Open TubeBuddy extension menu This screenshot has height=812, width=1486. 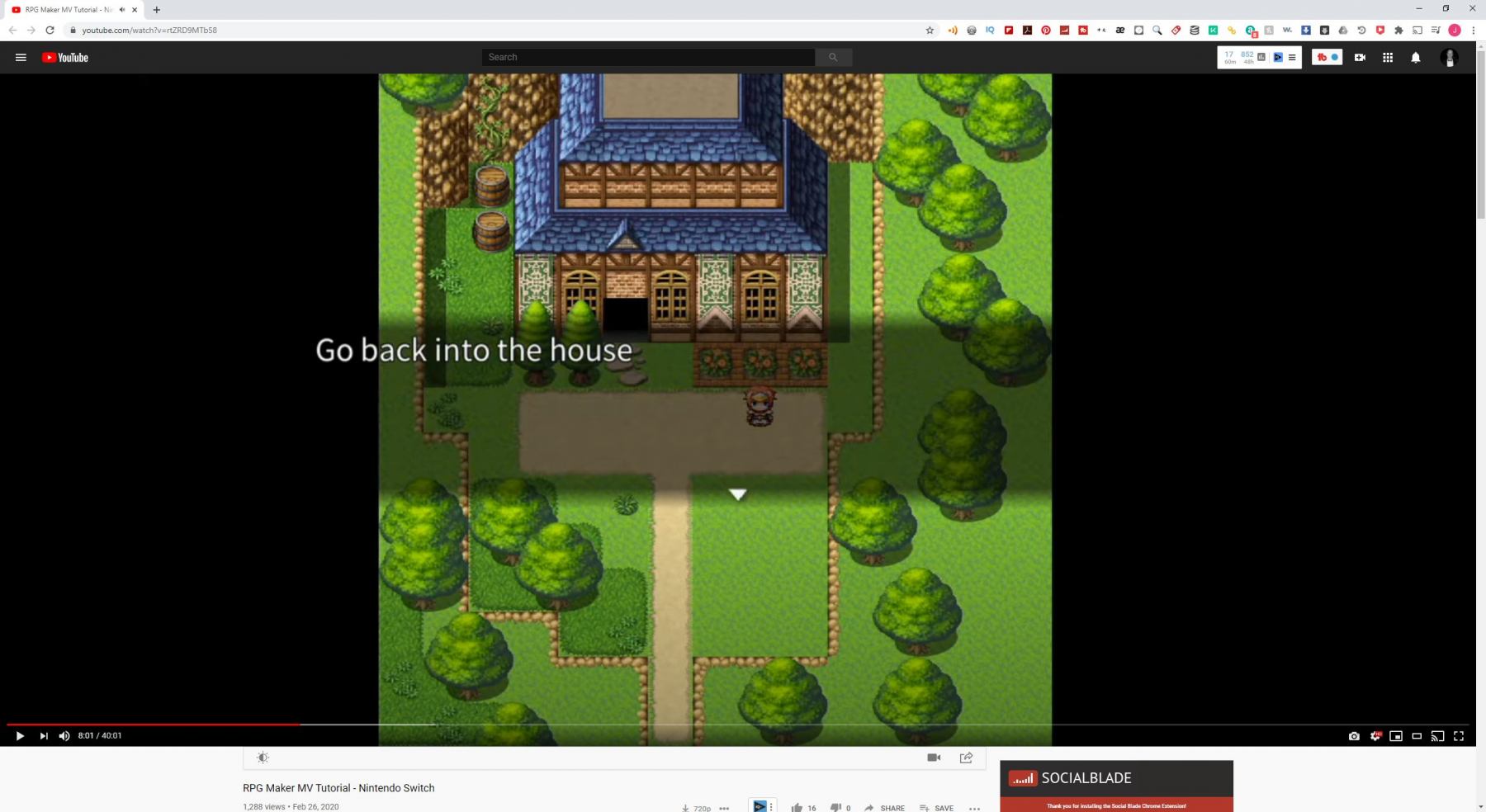coord(1327,58)
